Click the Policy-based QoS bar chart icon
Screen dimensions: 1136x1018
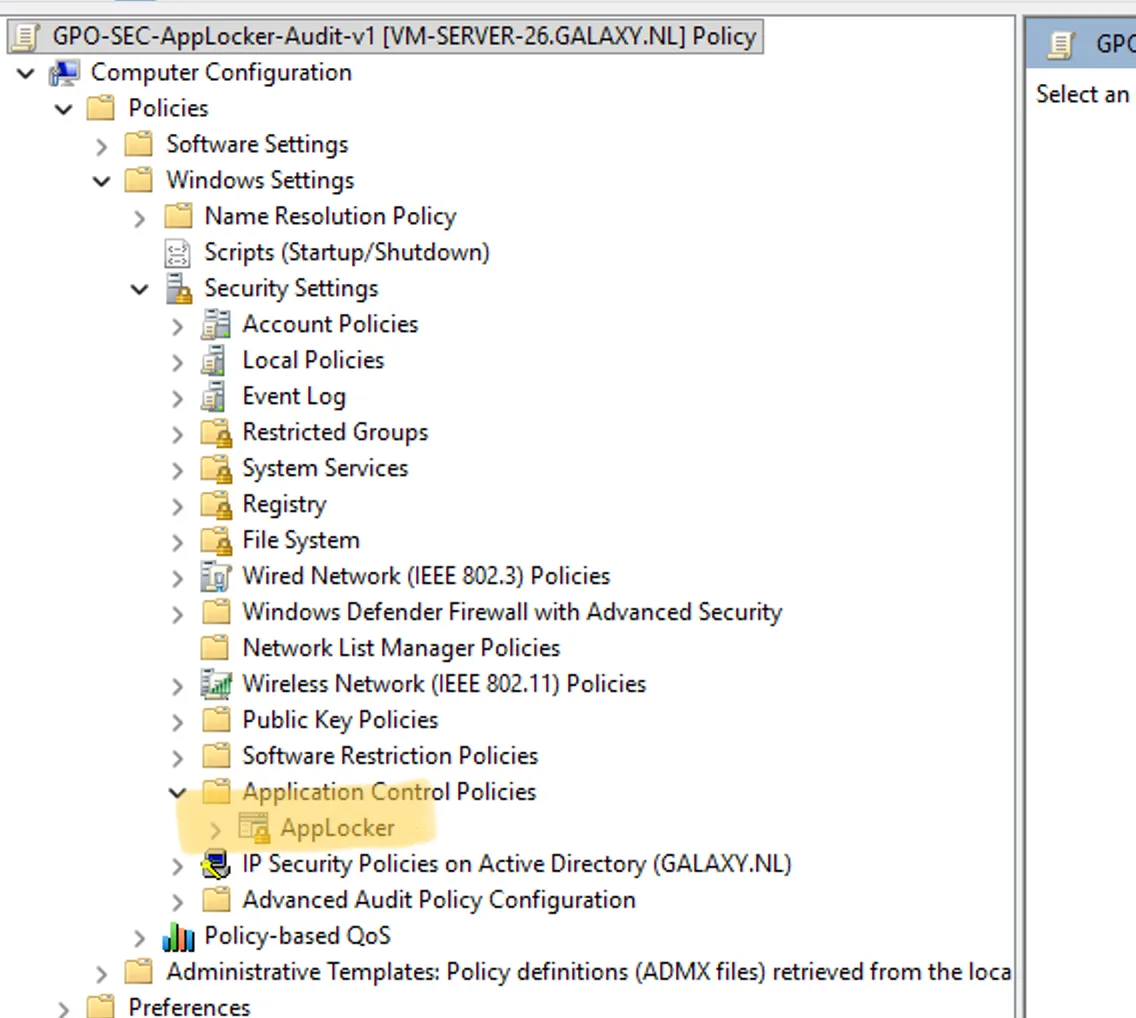(x=178, y=936)
